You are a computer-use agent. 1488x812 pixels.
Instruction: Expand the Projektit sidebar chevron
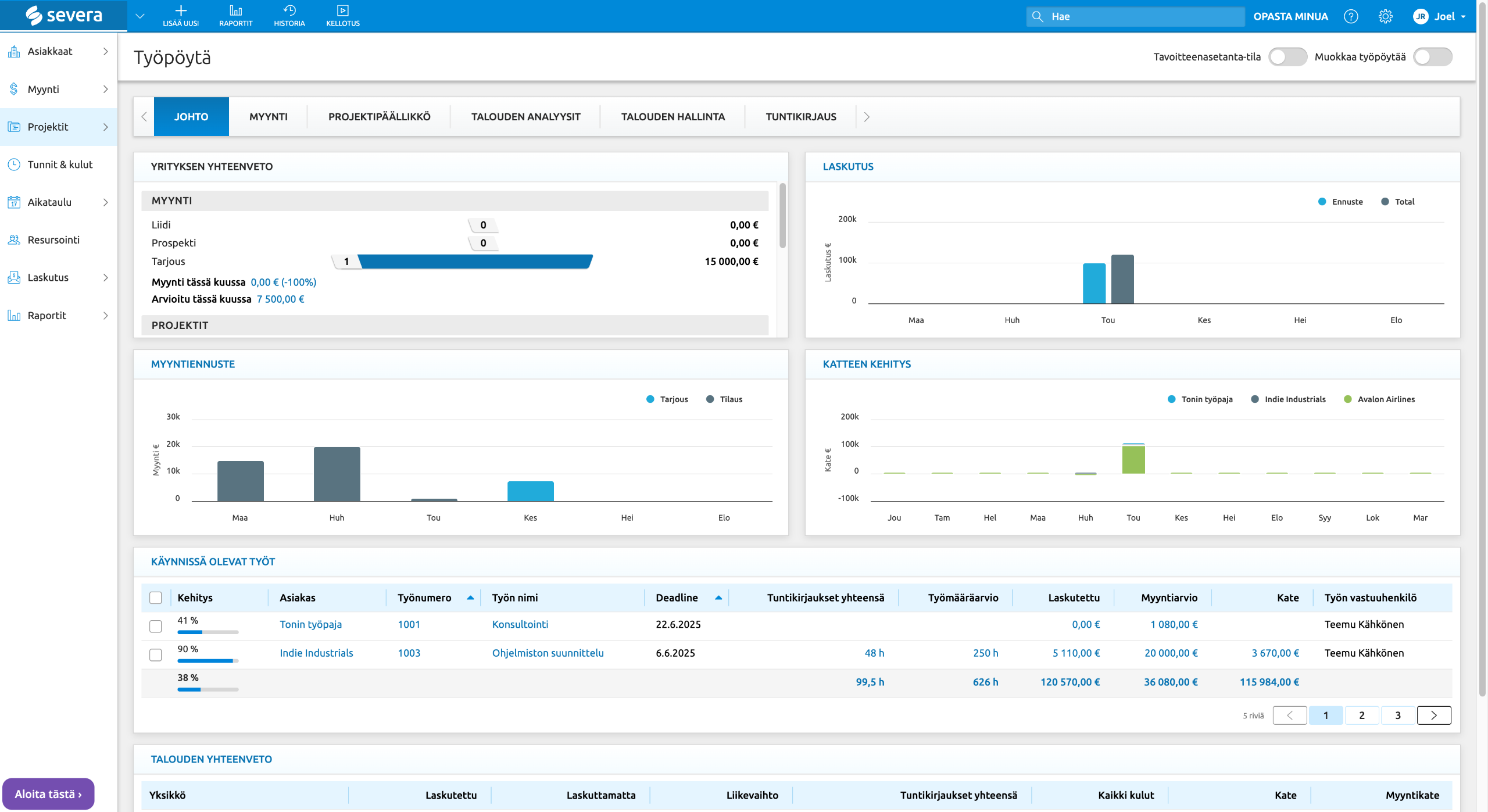coord(106,127)
